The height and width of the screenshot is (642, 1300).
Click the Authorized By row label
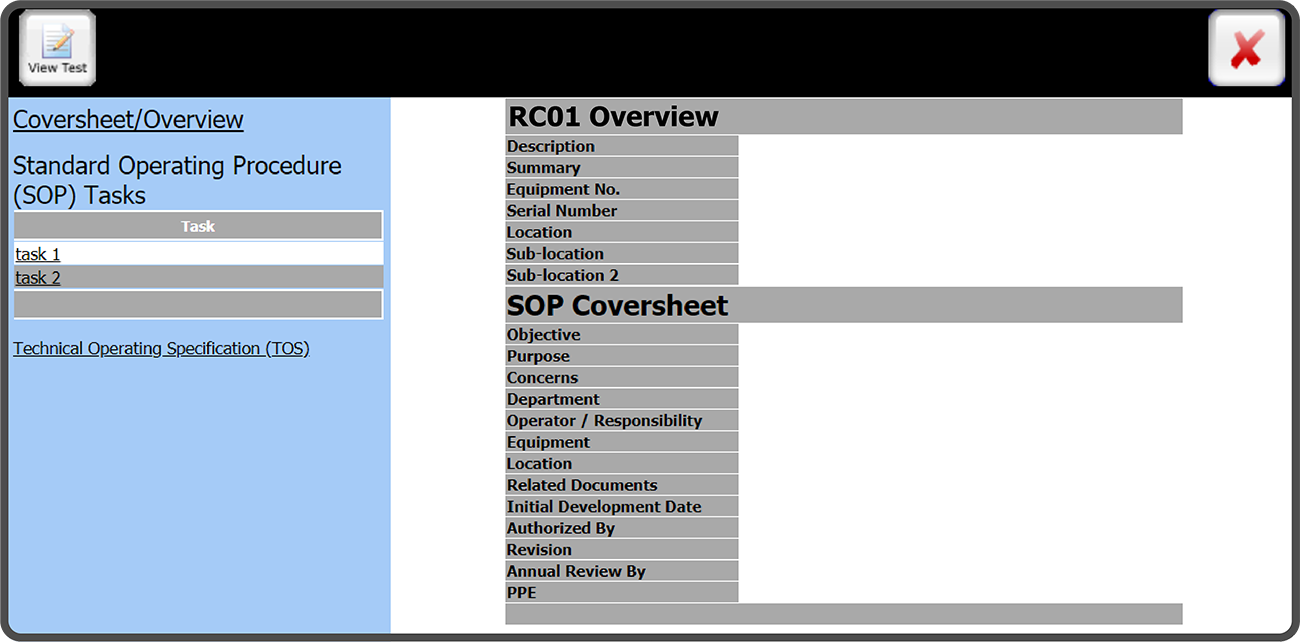(x=560, y=528)
